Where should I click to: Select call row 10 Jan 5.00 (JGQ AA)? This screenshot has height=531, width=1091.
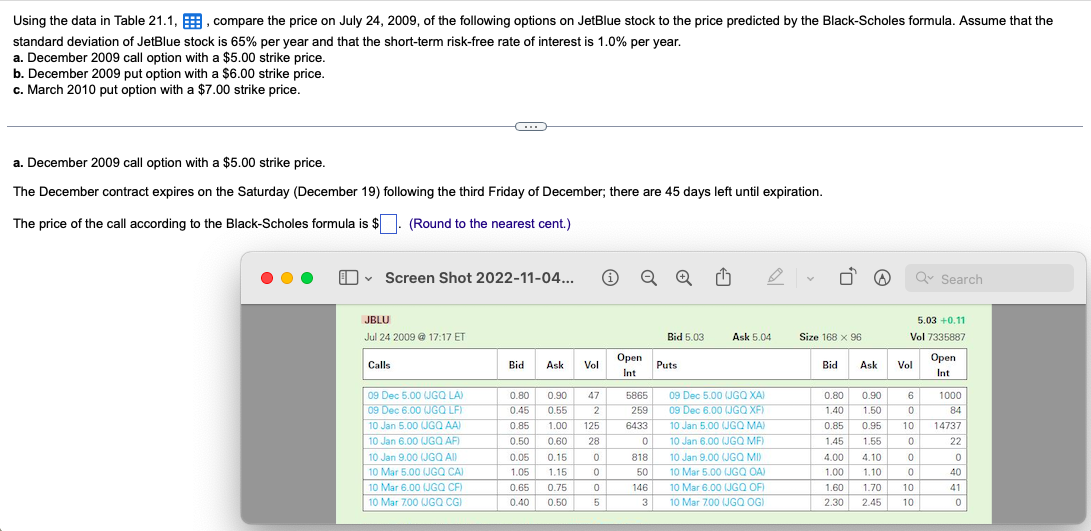(414, 424)
